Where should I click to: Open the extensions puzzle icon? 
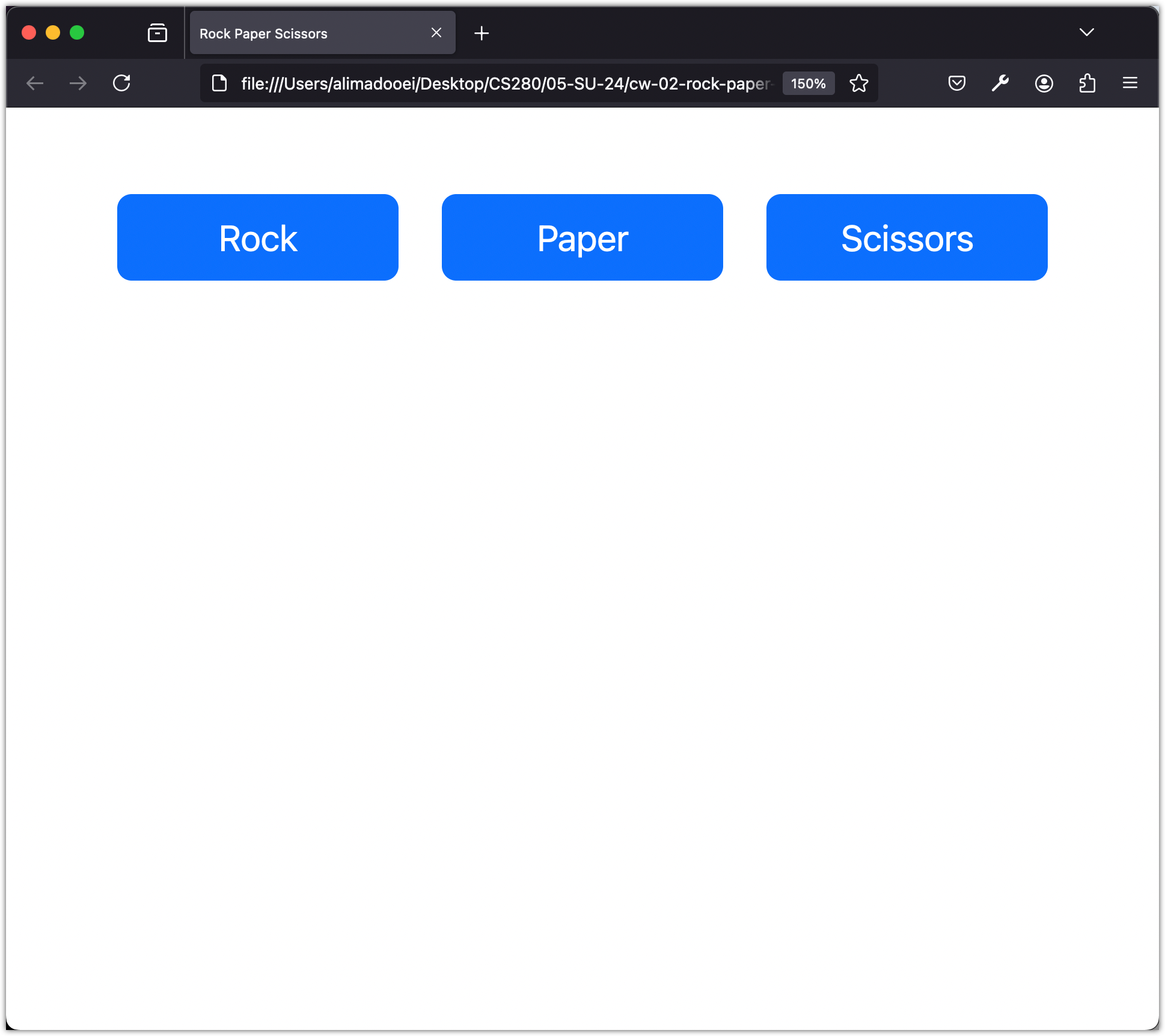1087,83
